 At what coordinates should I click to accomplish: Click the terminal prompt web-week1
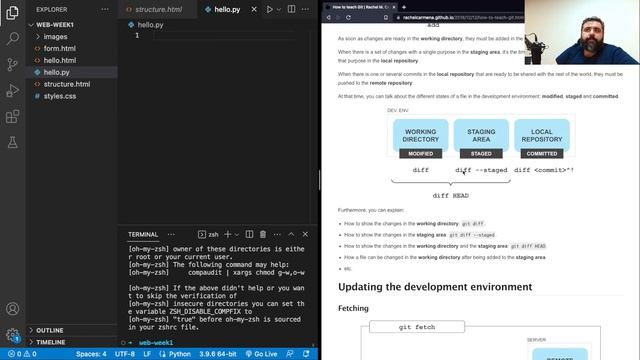156,343
